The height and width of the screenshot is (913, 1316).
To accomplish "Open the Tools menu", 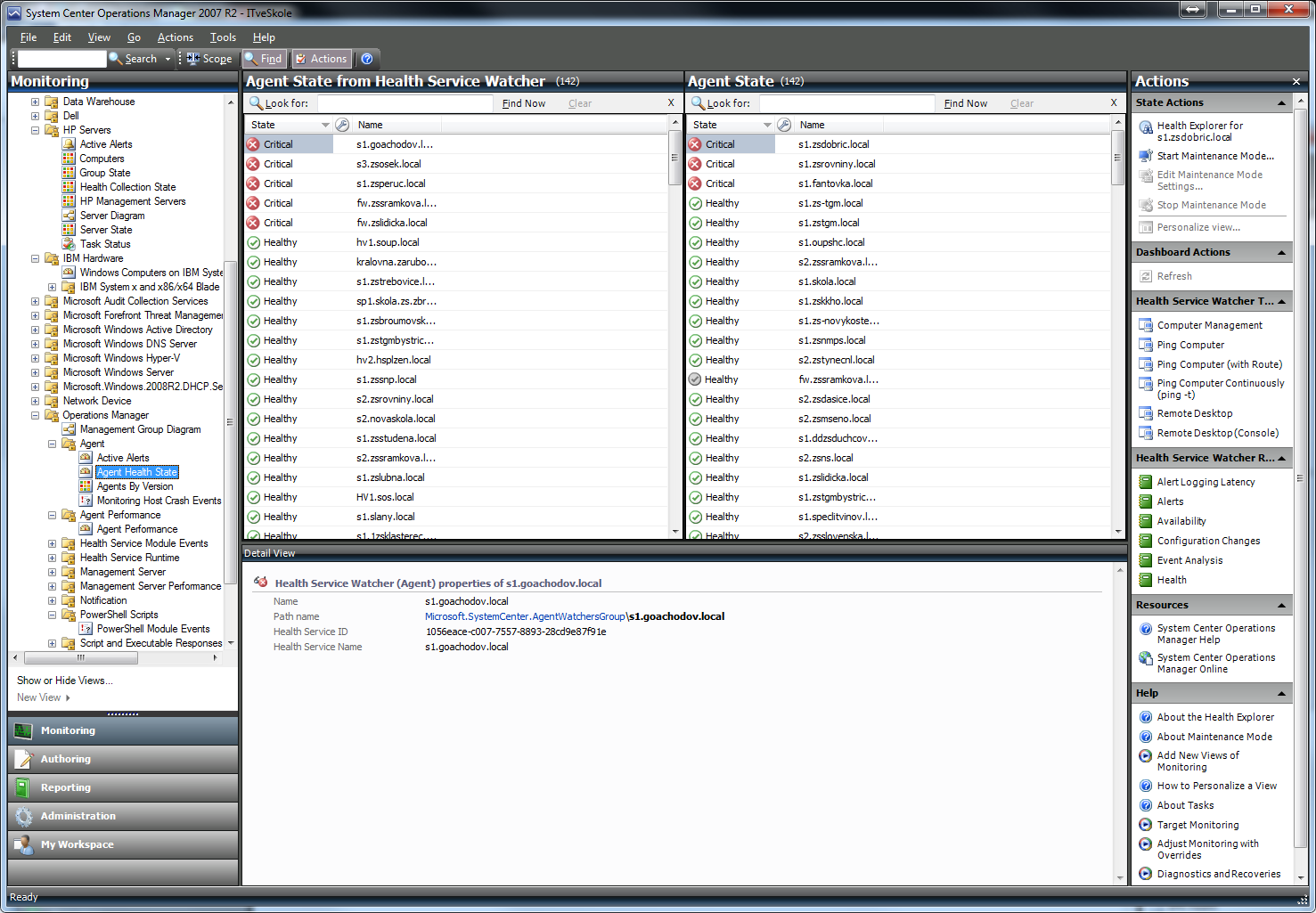I will 223,37.
